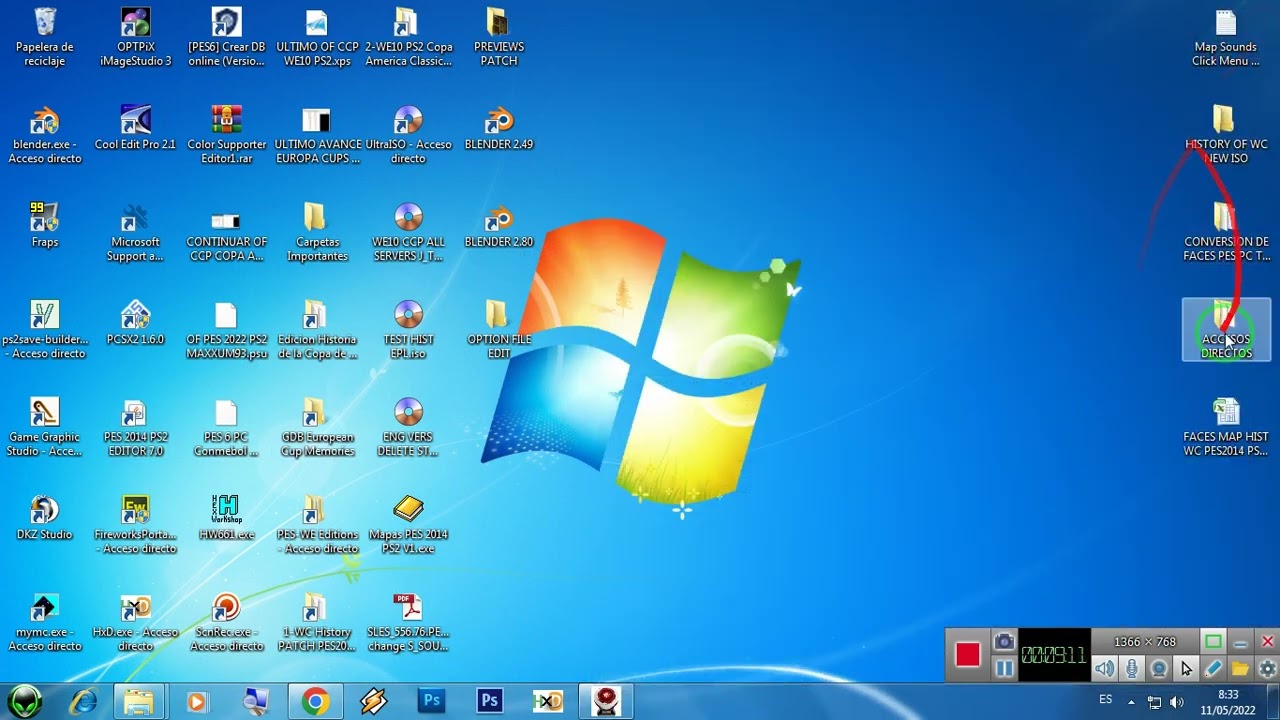Select Color Supporter Editor1.rar archive
This screenshot has width=1280, height=720.
(227, 135)
